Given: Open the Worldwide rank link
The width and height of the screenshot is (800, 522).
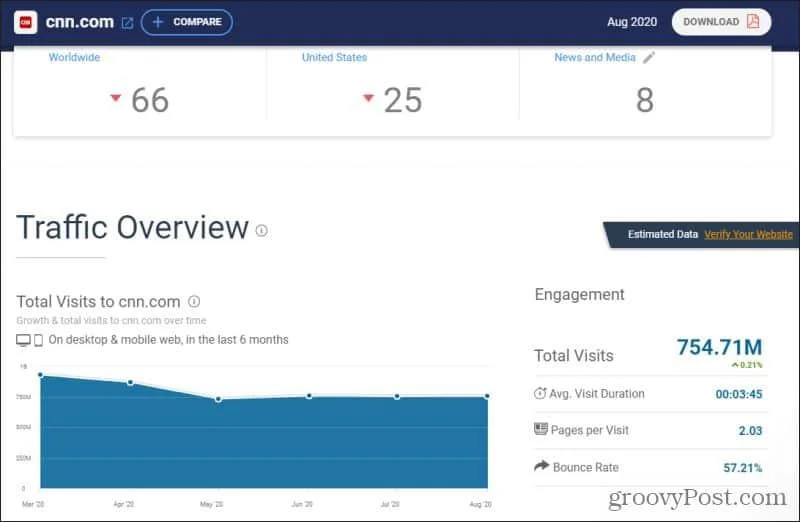Looking at the screenshot, I should [74, 57].
